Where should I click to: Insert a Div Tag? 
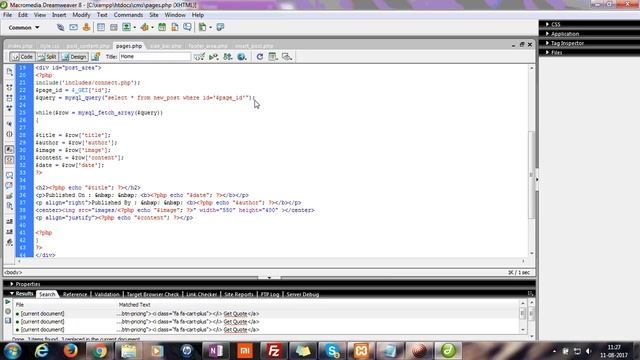click(x=113, y=27)
